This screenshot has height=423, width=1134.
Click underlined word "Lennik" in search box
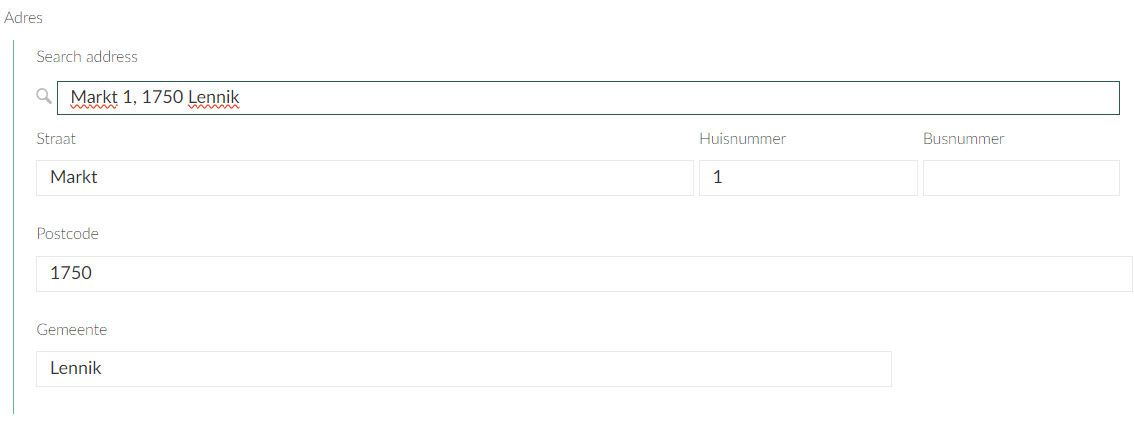tap(214, 98)
